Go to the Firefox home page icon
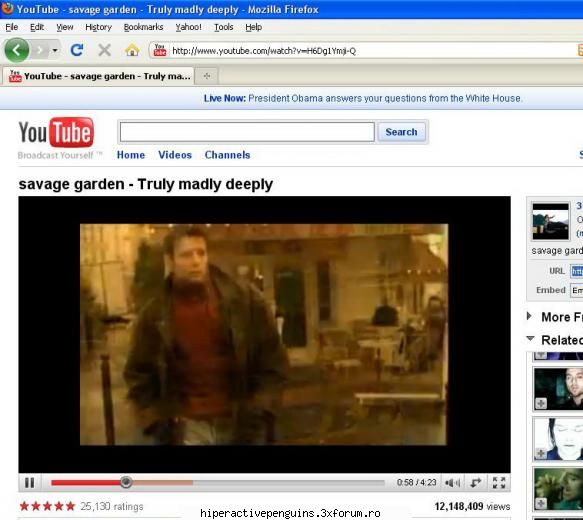The height and width of the screenshot is (520, 583). click(x=132, y=50)
